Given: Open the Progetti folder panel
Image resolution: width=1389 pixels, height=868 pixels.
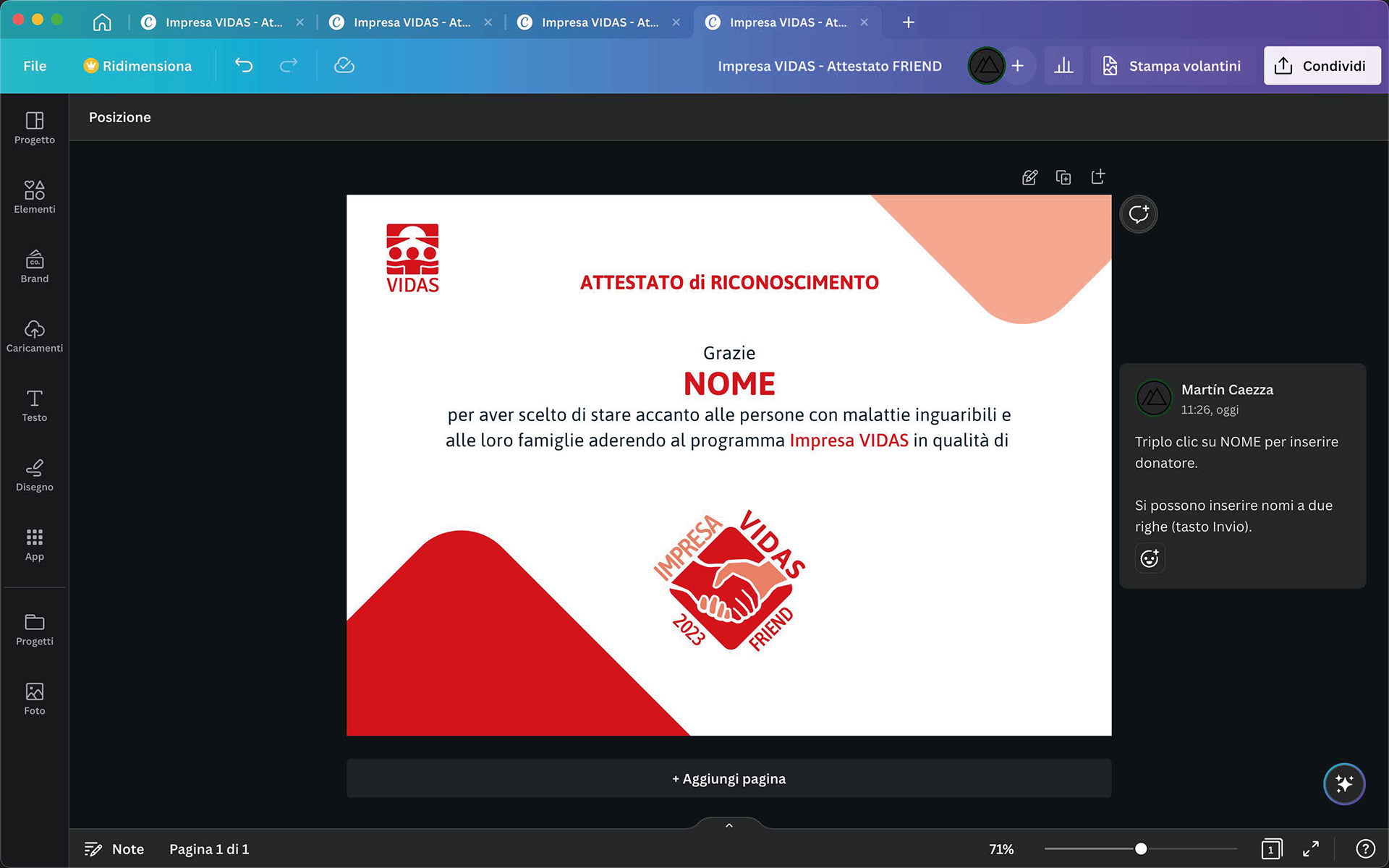Looking at the screenshot, I should (34, 629).
